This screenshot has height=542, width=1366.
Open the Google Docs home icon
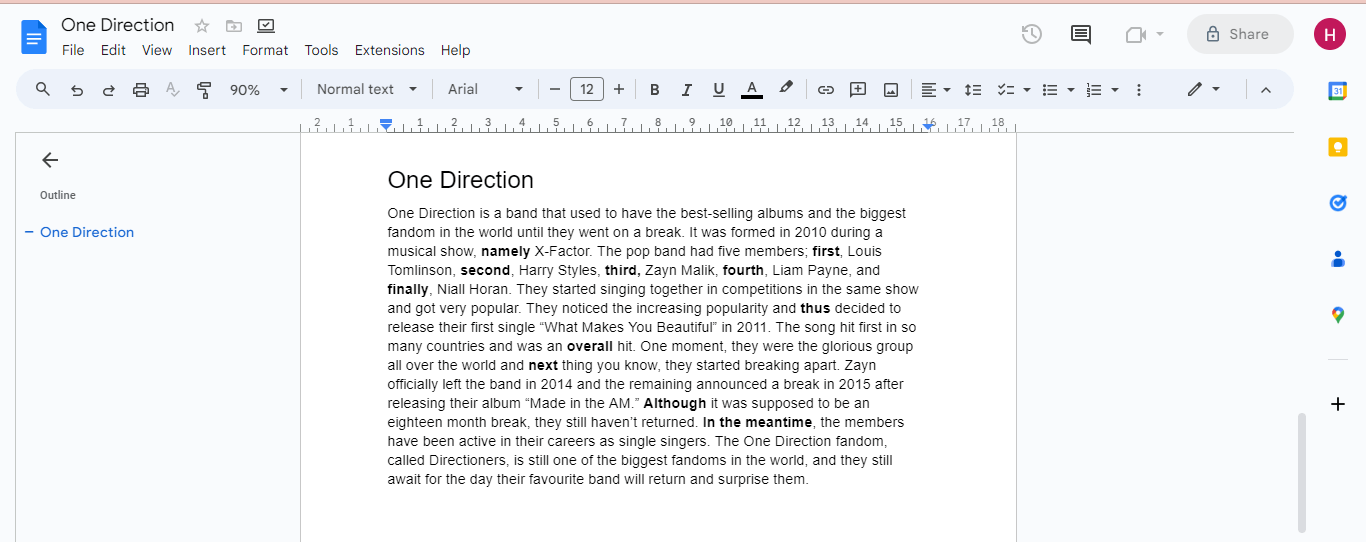tap(34, 37)
